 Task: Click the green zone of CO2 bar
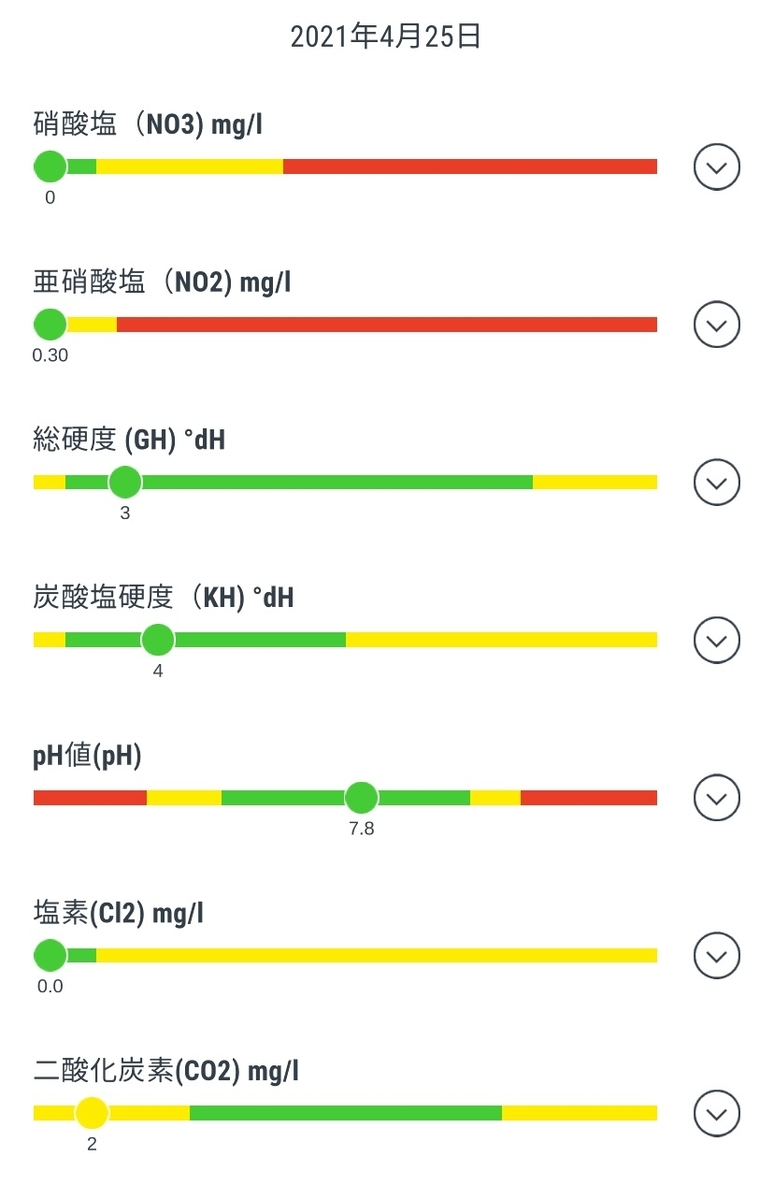pos(345,1113)
